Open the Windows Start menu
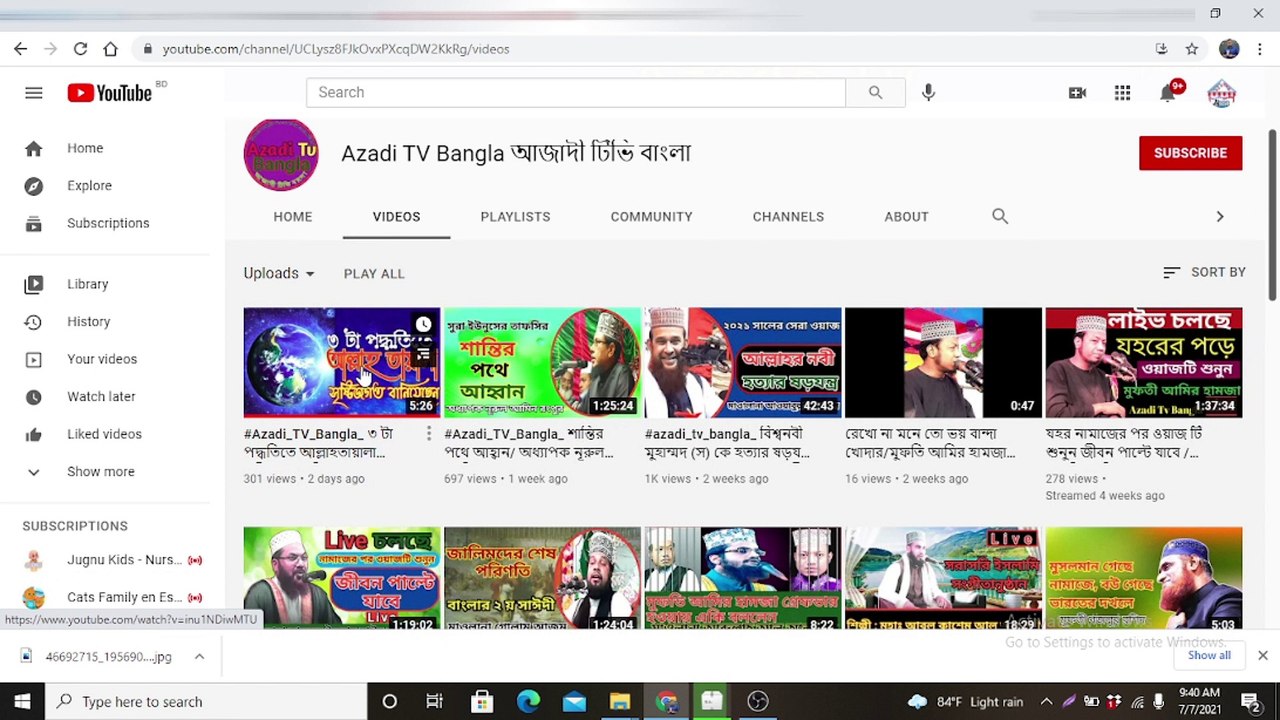 coord(22,702)
